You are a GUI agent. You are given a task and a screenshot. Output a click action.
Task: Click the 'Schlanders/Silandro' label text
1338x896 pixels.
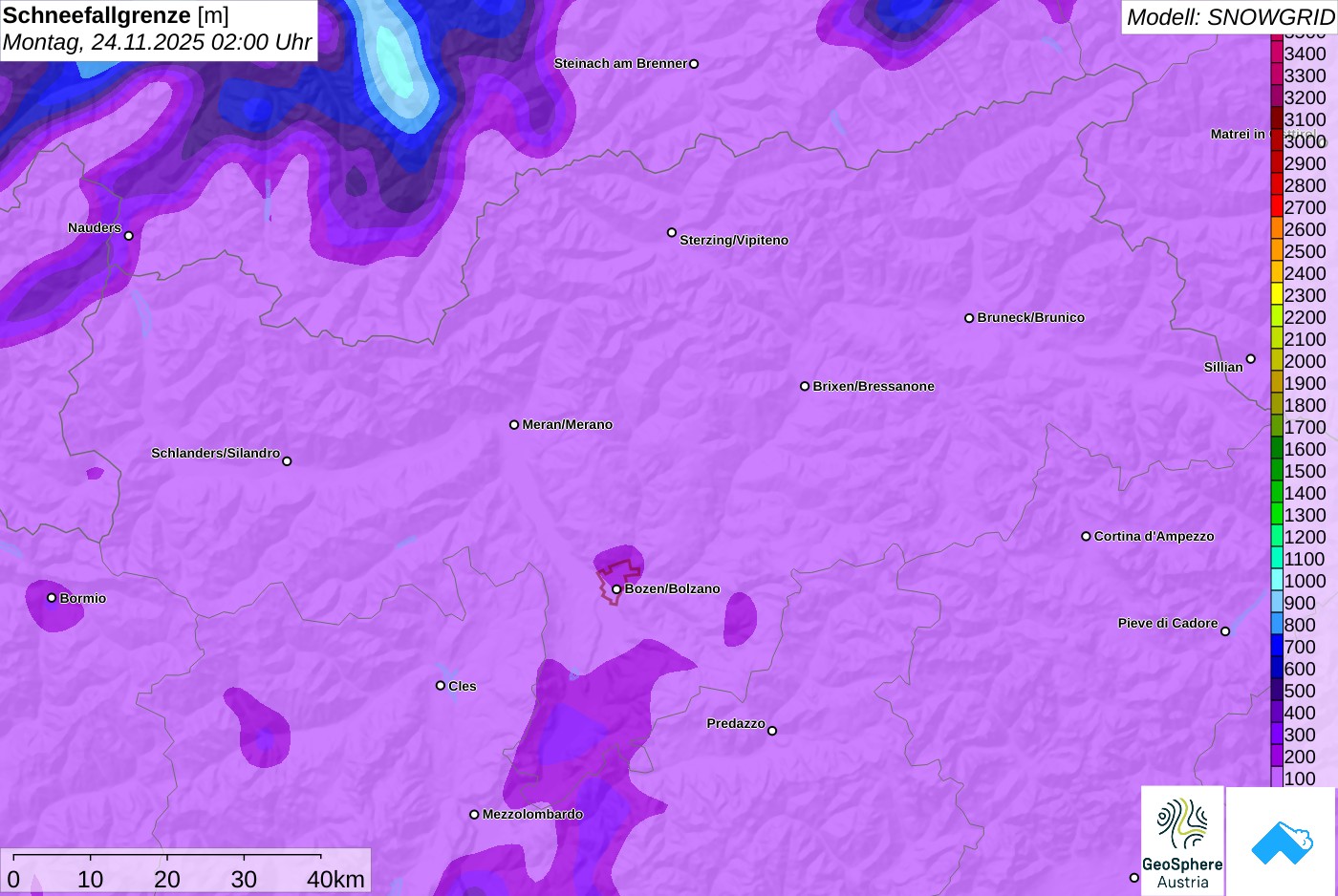[216, 454]
